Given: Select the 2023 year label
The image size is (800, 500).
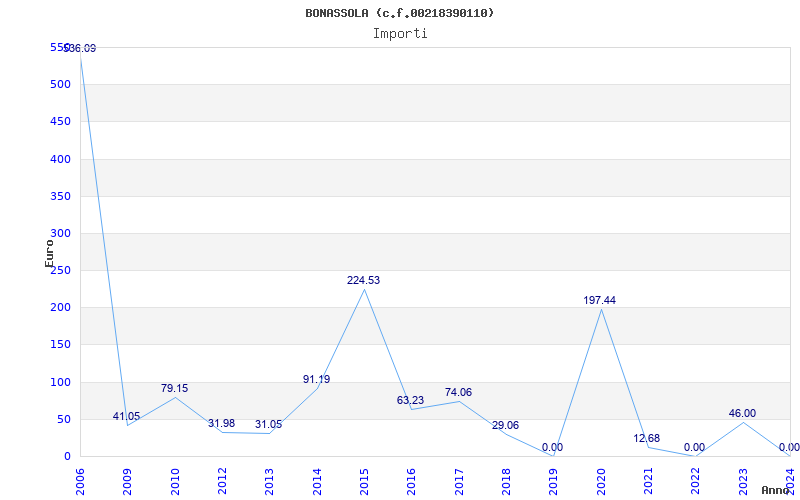Looking at the screenshot, I should pos(743,481).
